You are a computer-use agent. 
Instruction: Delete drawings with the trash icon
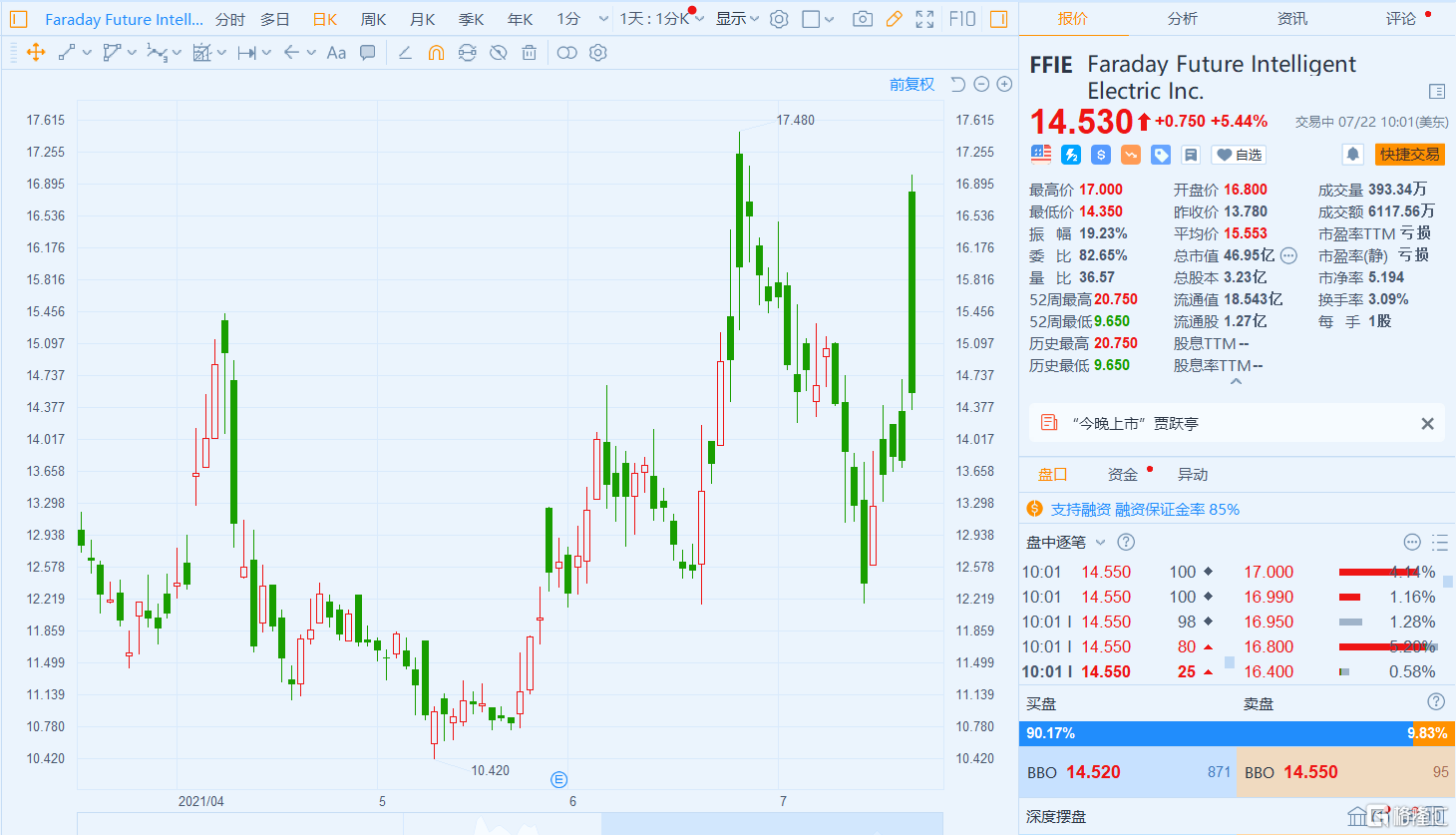(530, 53)
